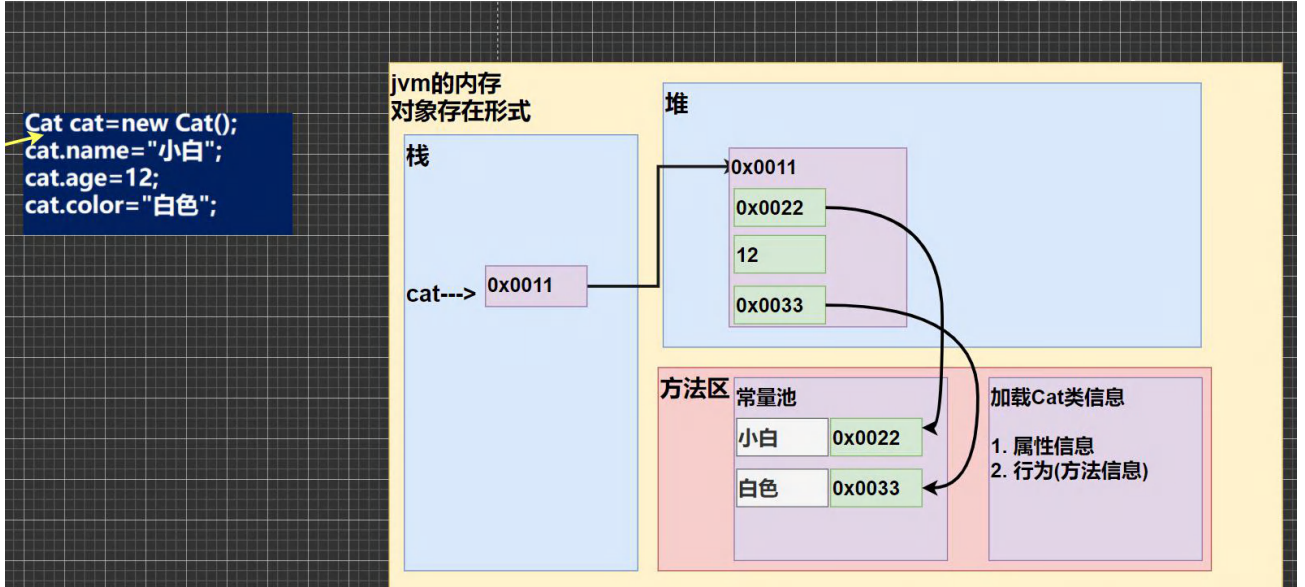Click the cat.name="小白" code line
This screenshot has height=587, width=1305.
[123, 151]
